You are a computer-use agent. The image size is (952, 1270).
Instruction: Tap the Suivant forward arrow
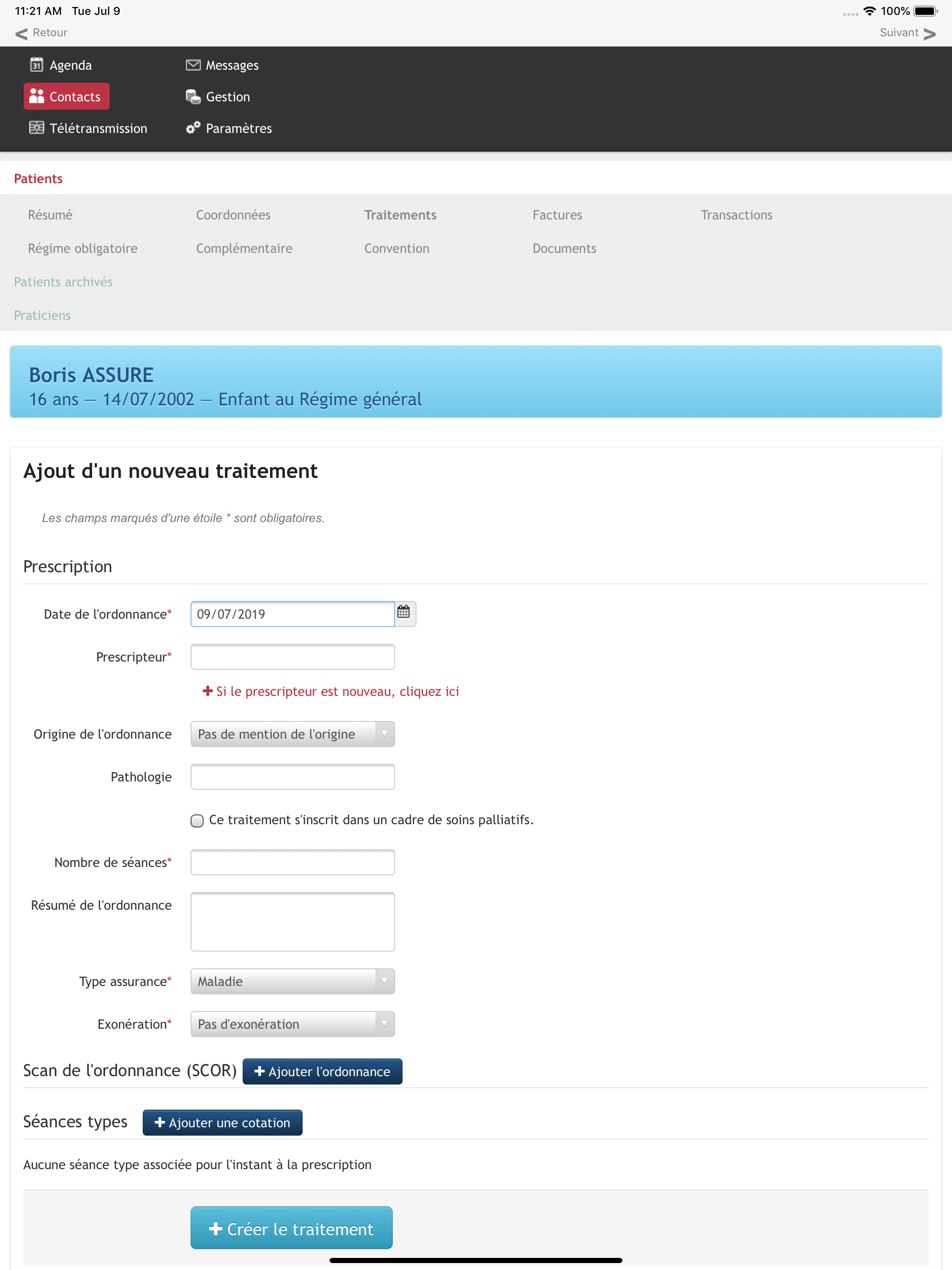930,33
